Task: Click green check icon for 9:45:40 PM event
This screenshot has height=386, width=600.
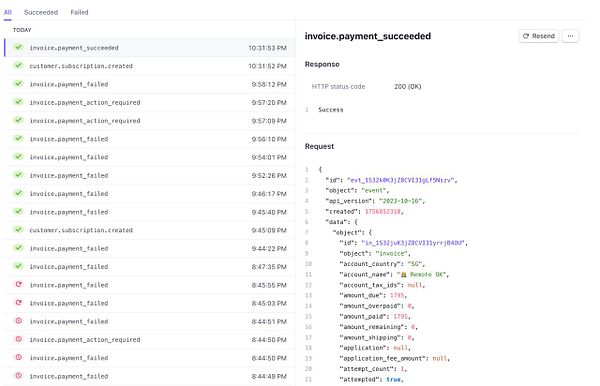Action: click(18, 211)
